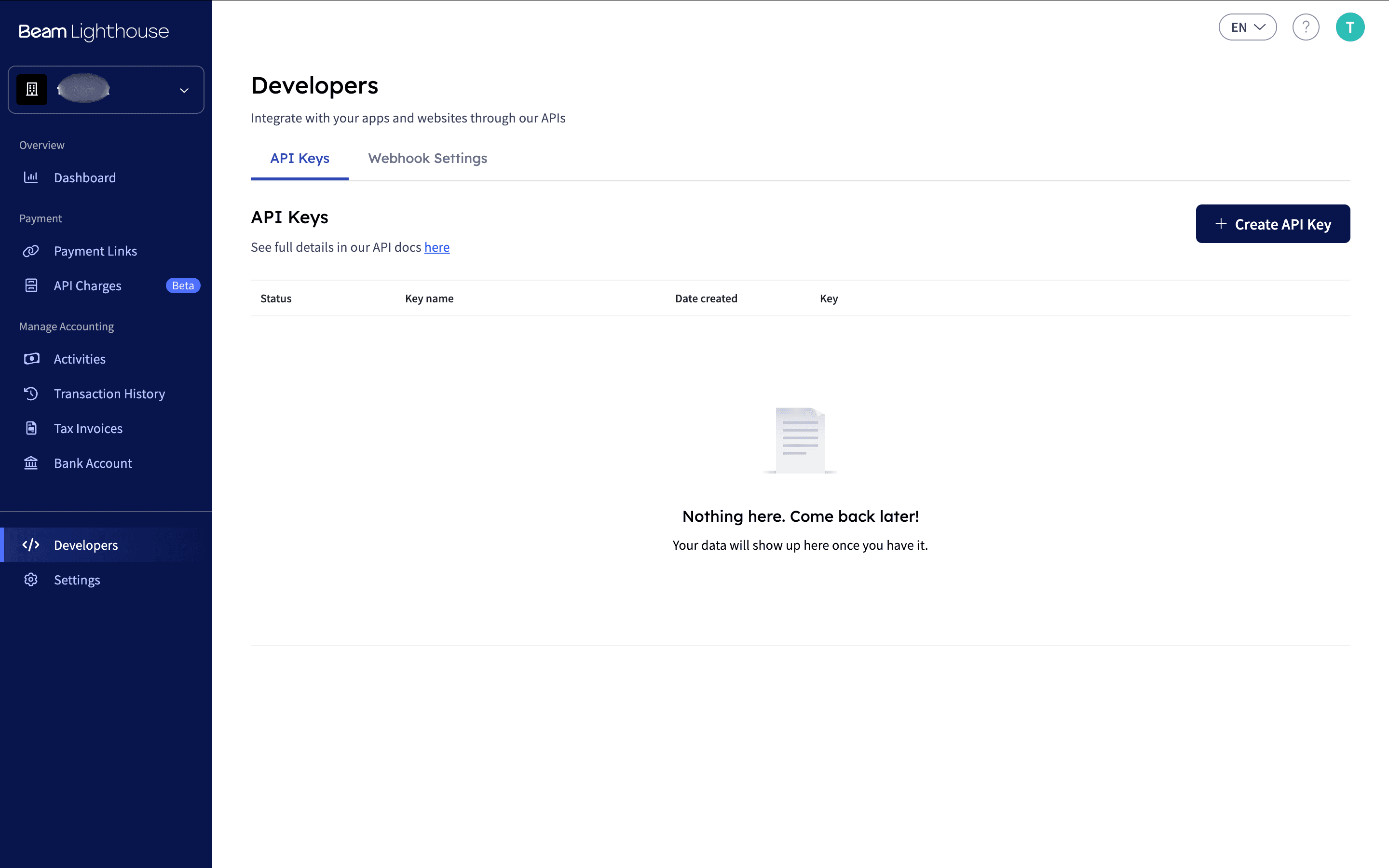The image size is (1389, 868).
Task: Open the help question mark
Action: (x=1305, y=27)
